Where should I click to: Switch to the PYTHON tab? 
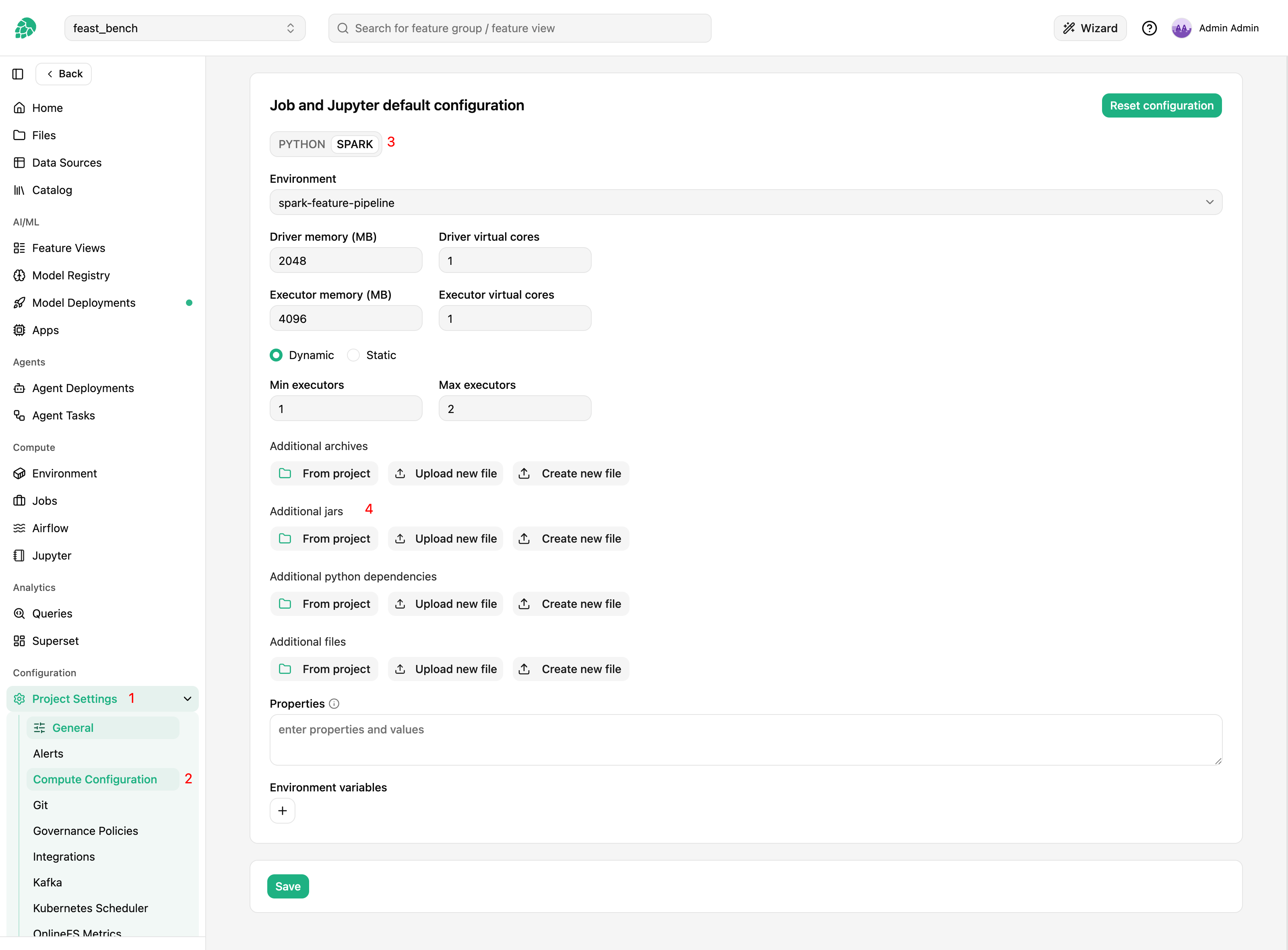(x=302, y=144)
